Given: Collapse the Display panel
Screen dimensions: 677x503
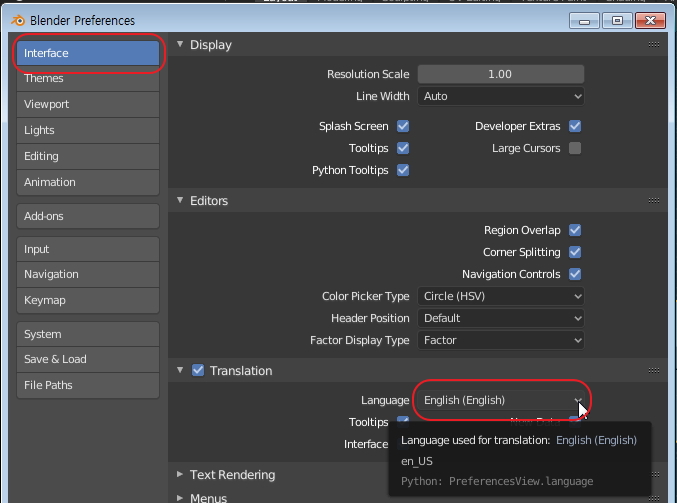Looking at the screenshot, I should 180,44.
